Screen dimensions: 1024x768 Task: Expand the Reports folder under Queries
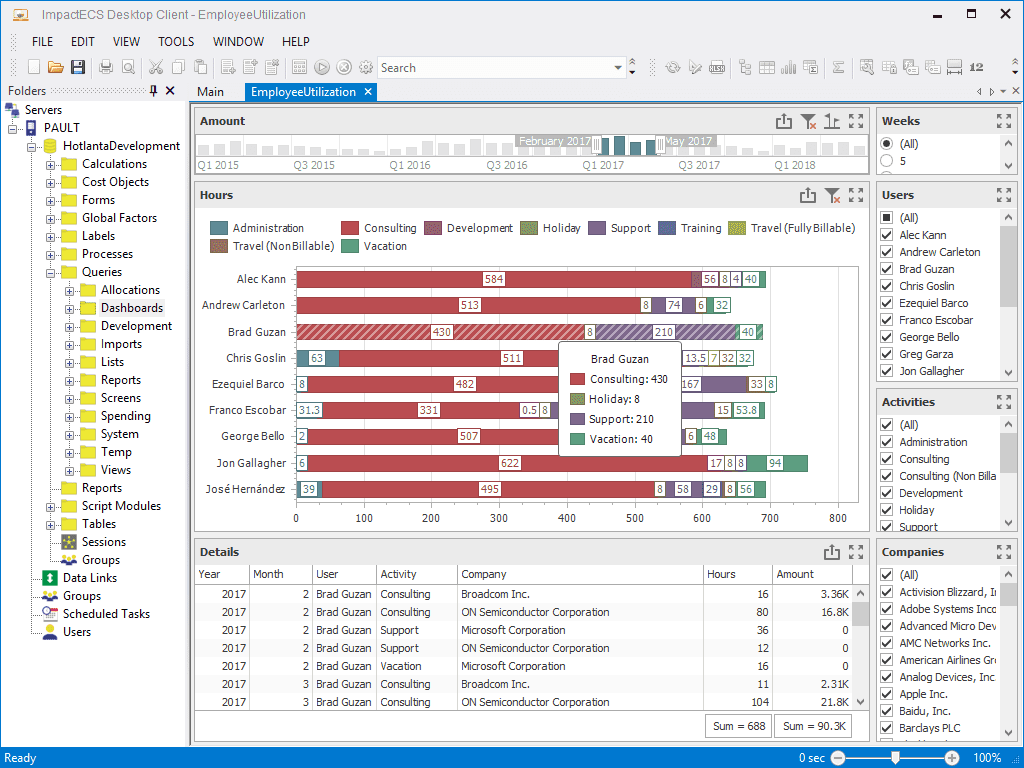click(69, 381)
